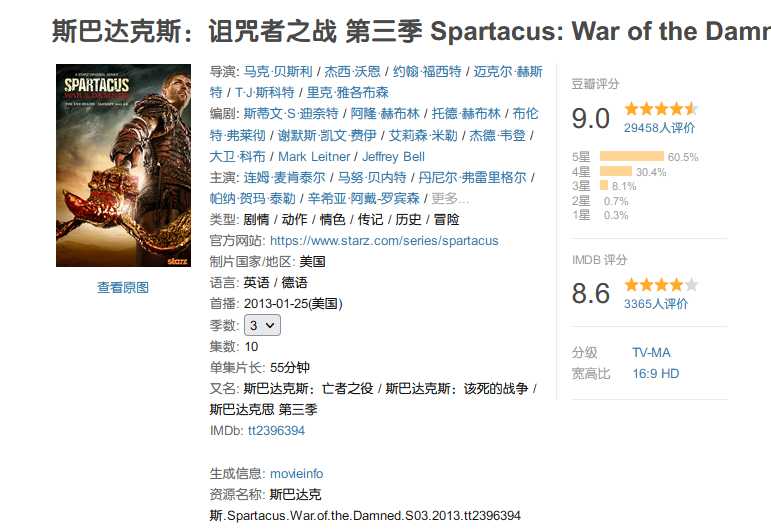This screenshot has width=771, height=530.
Task: Click the IMDB four-star rating icons
Action: click(661, 285)
